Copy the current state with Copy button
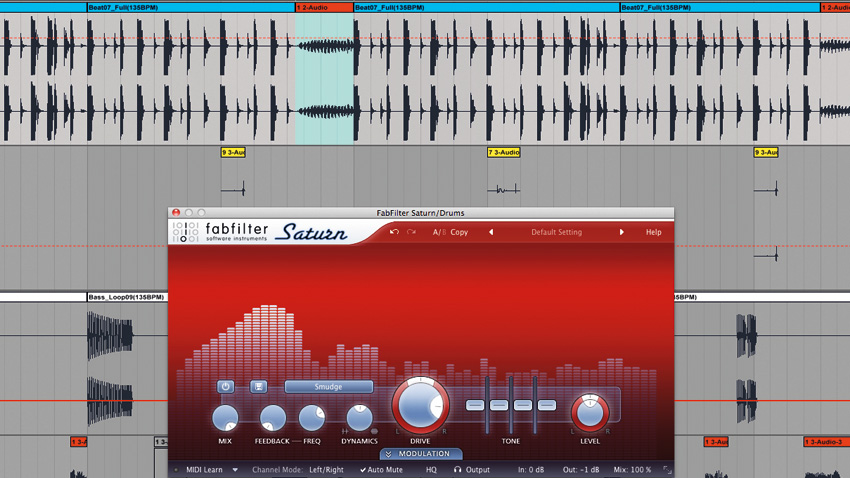 tap(459, 232)
